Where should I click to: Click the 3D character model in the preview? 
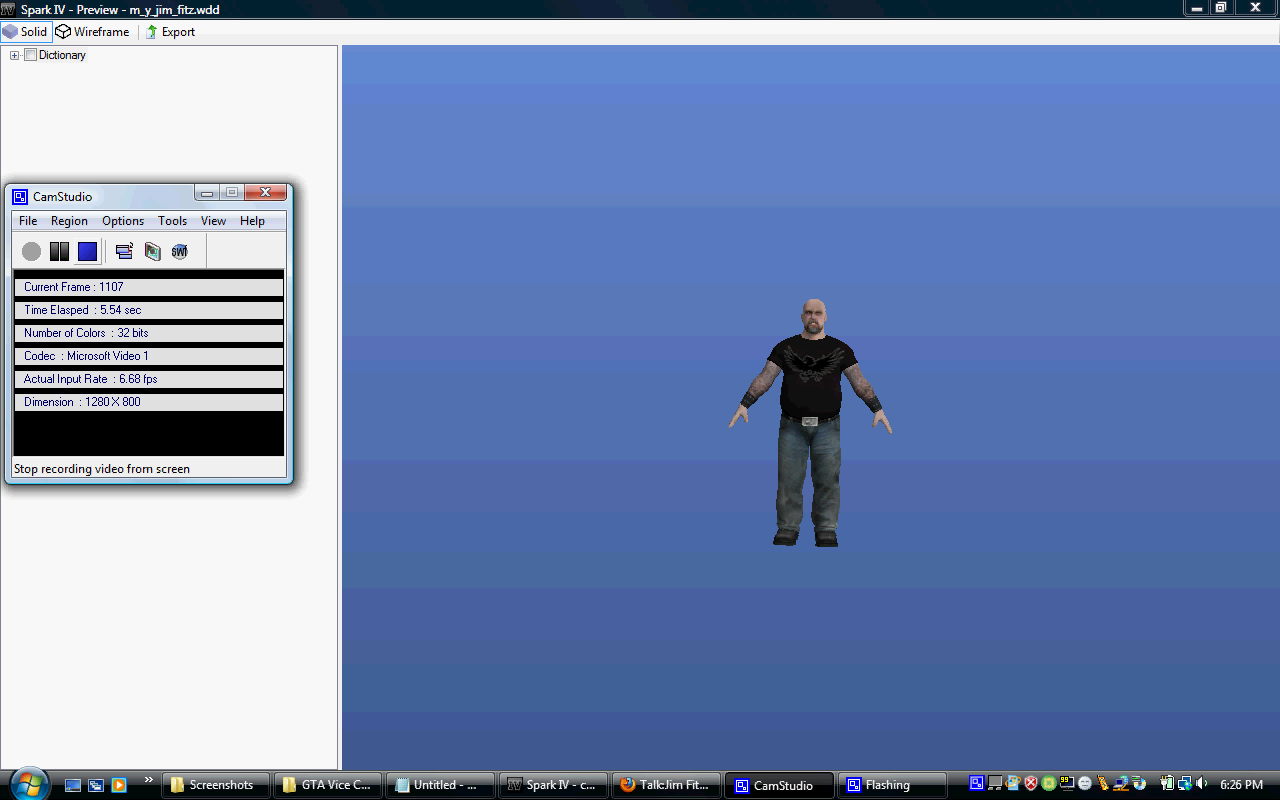coord(809,421)
